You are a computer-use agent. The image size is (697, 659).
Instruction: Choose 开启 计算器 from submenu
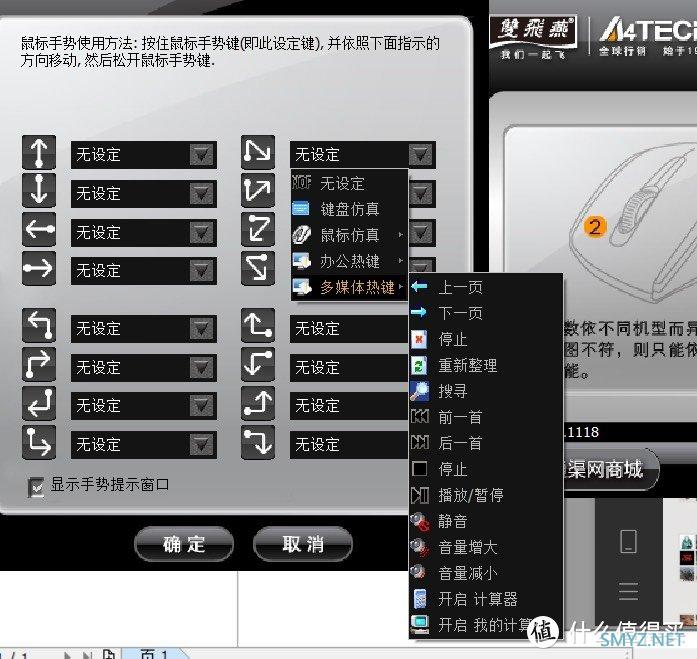coord(486,599)
